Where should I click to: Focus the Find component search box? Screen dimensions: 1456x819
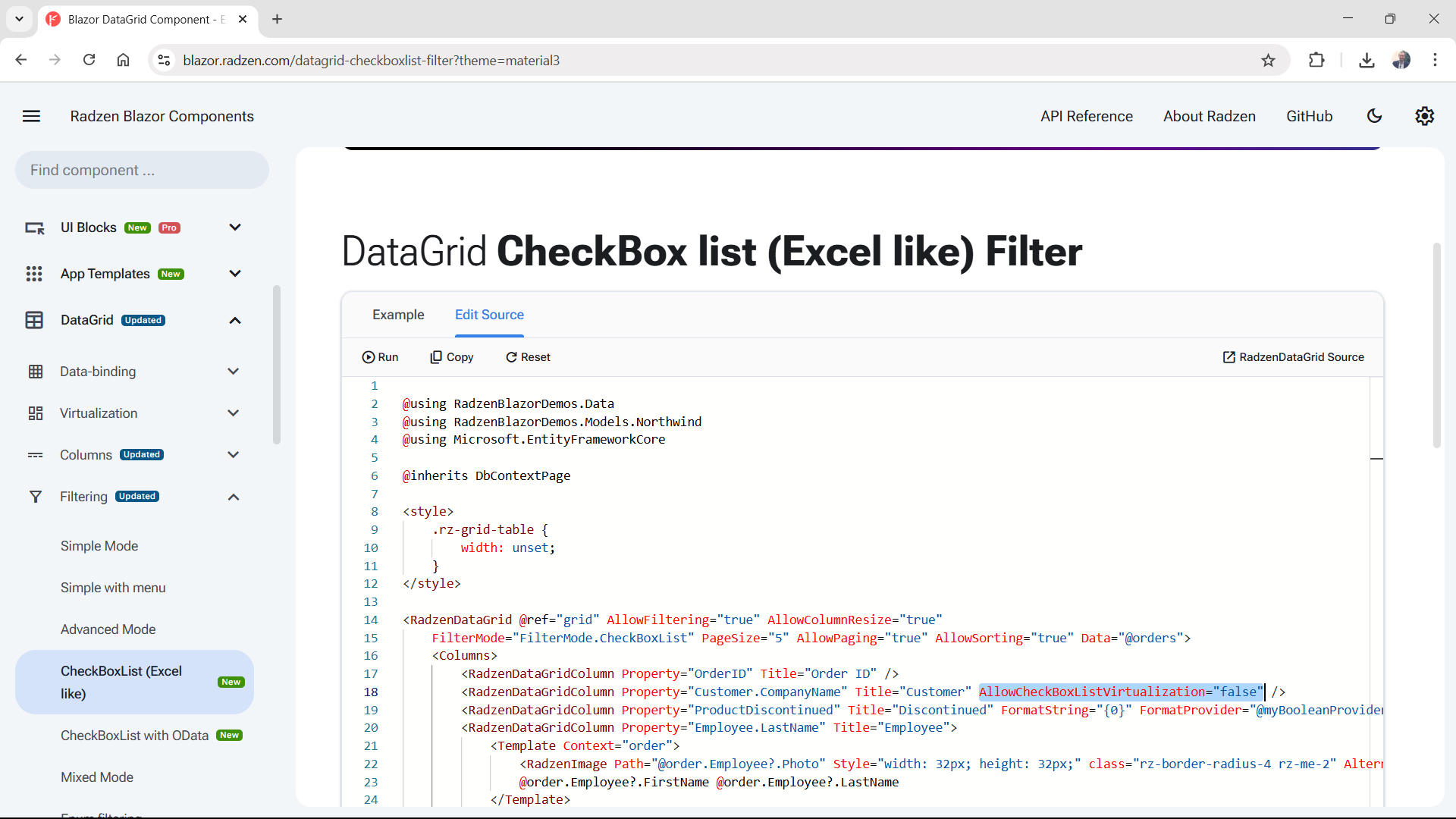[142, 170]
